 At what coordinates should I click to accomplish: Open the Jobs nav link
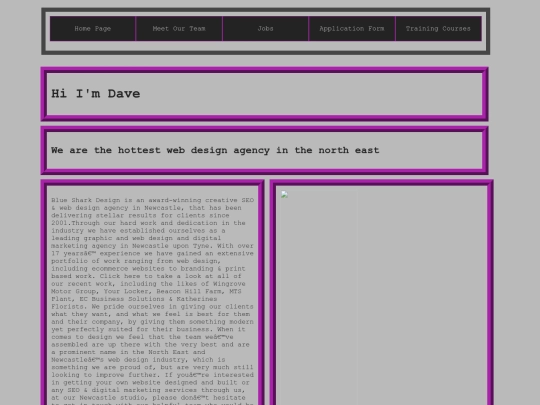point(266,29)
